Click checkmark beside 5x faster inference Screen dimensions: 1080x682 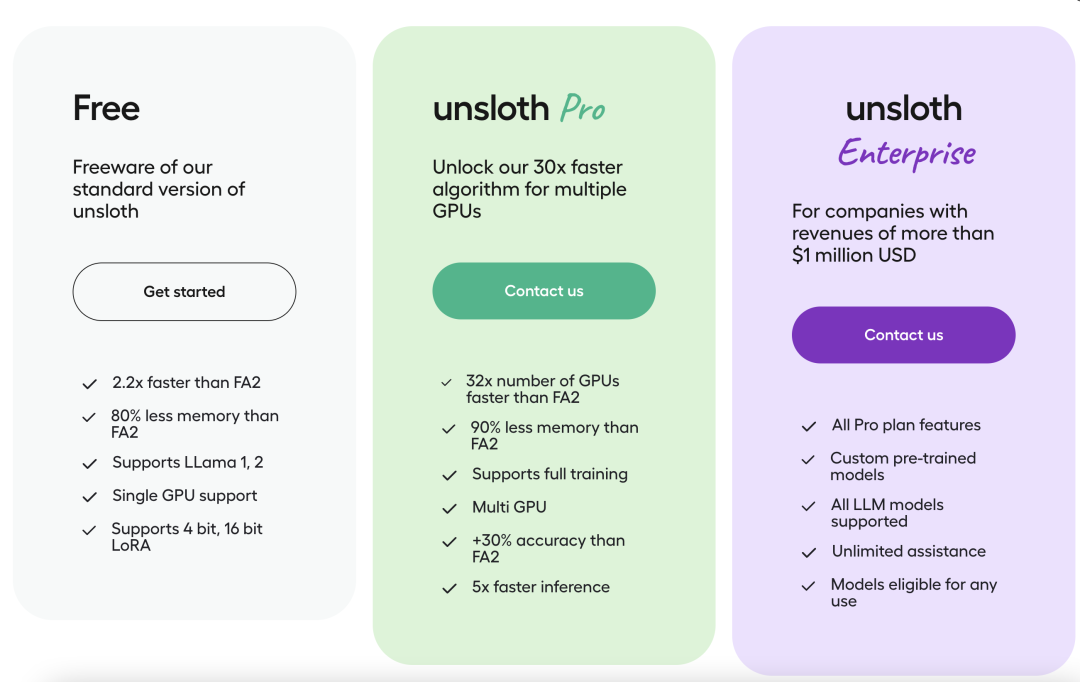449,588
